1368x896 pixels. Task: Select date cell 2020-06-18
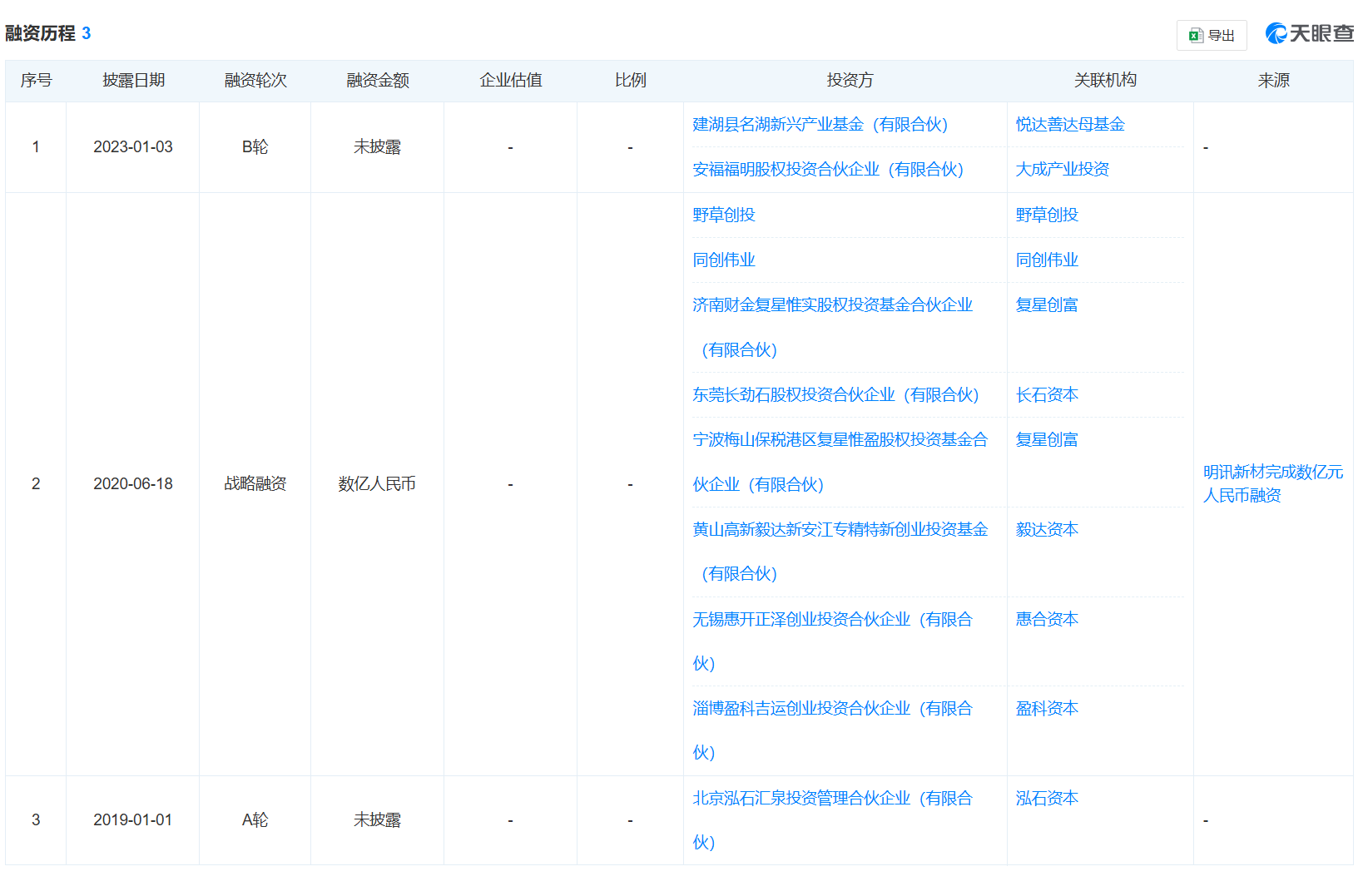pos(133,483)
